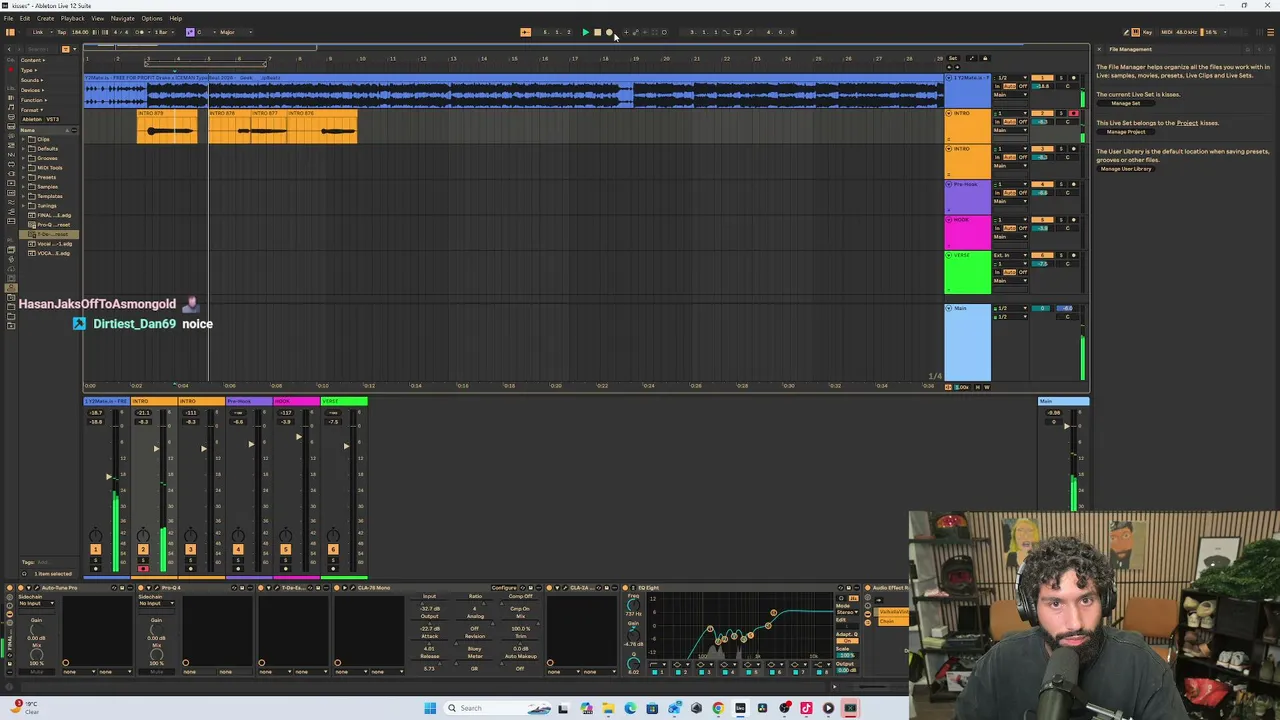
Task: Click the HOOK track volume fader in the mixer
Action: tap(298, 438)
